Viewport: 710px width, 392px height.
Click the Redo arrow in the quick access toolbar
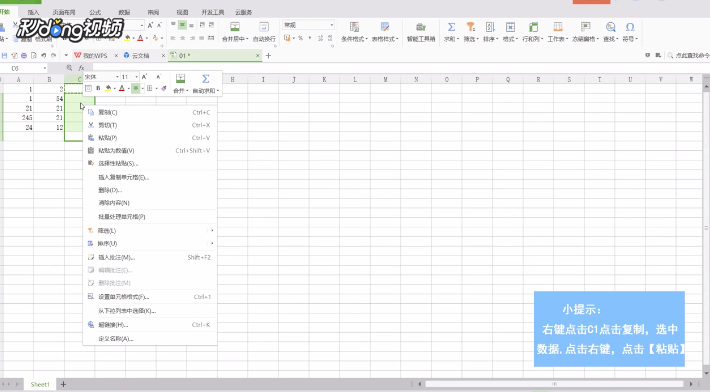coord(53,55)
